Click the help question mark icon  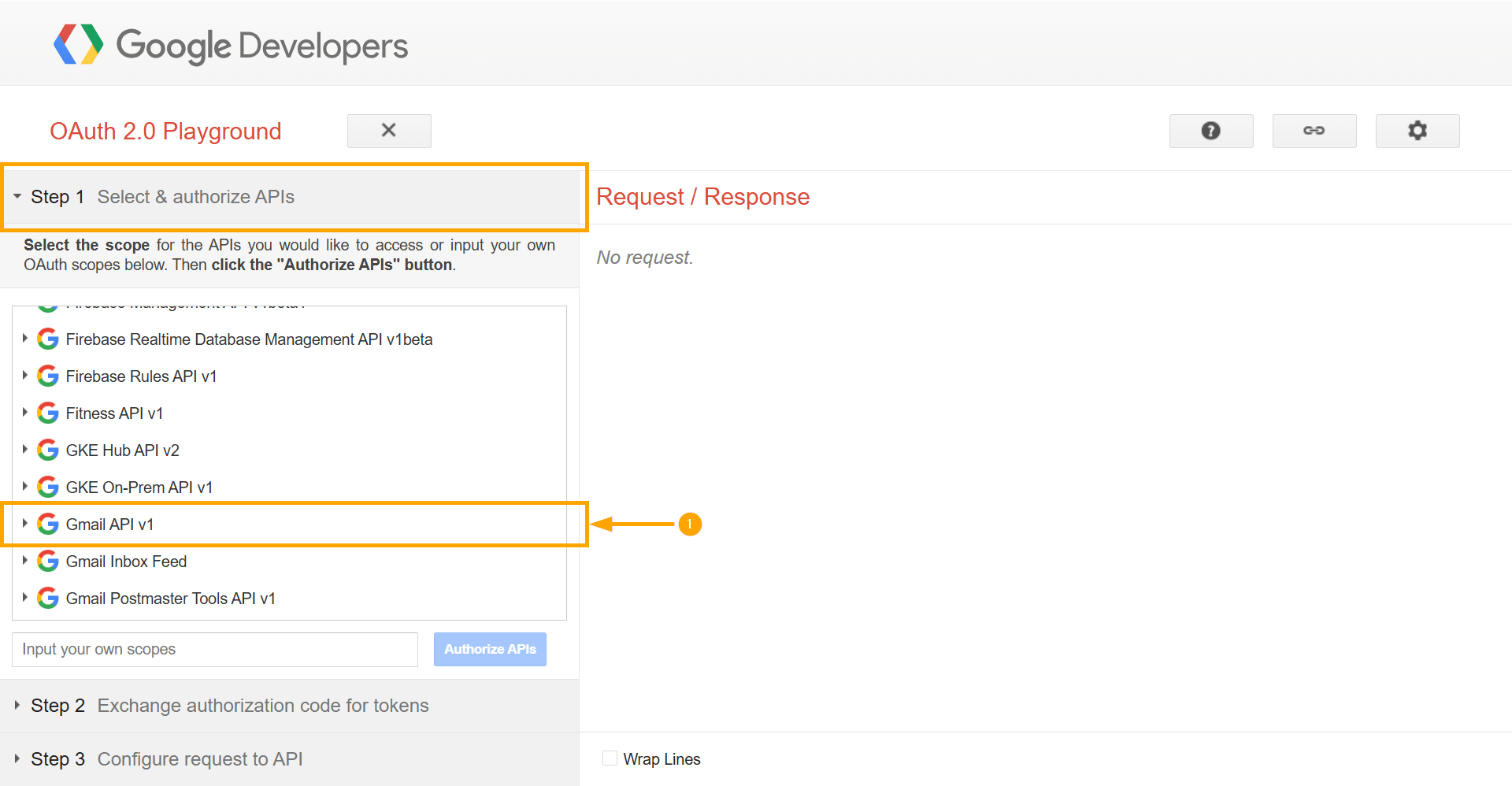[x=1210, y=131]
